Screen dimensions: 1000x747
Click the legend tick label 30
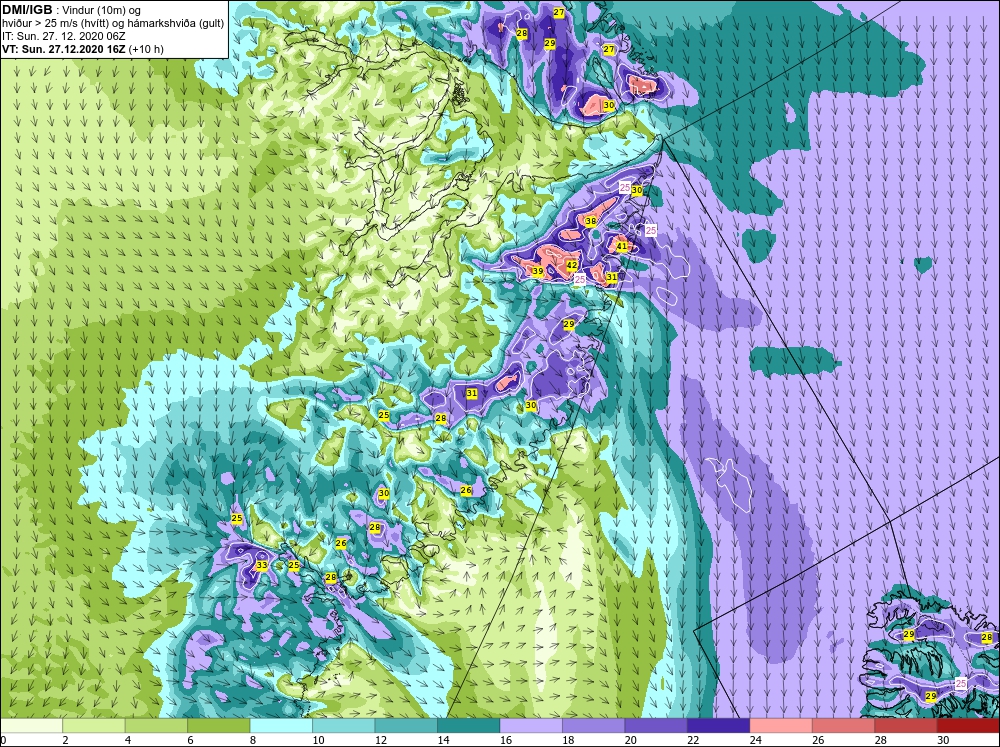pos(943,740)
